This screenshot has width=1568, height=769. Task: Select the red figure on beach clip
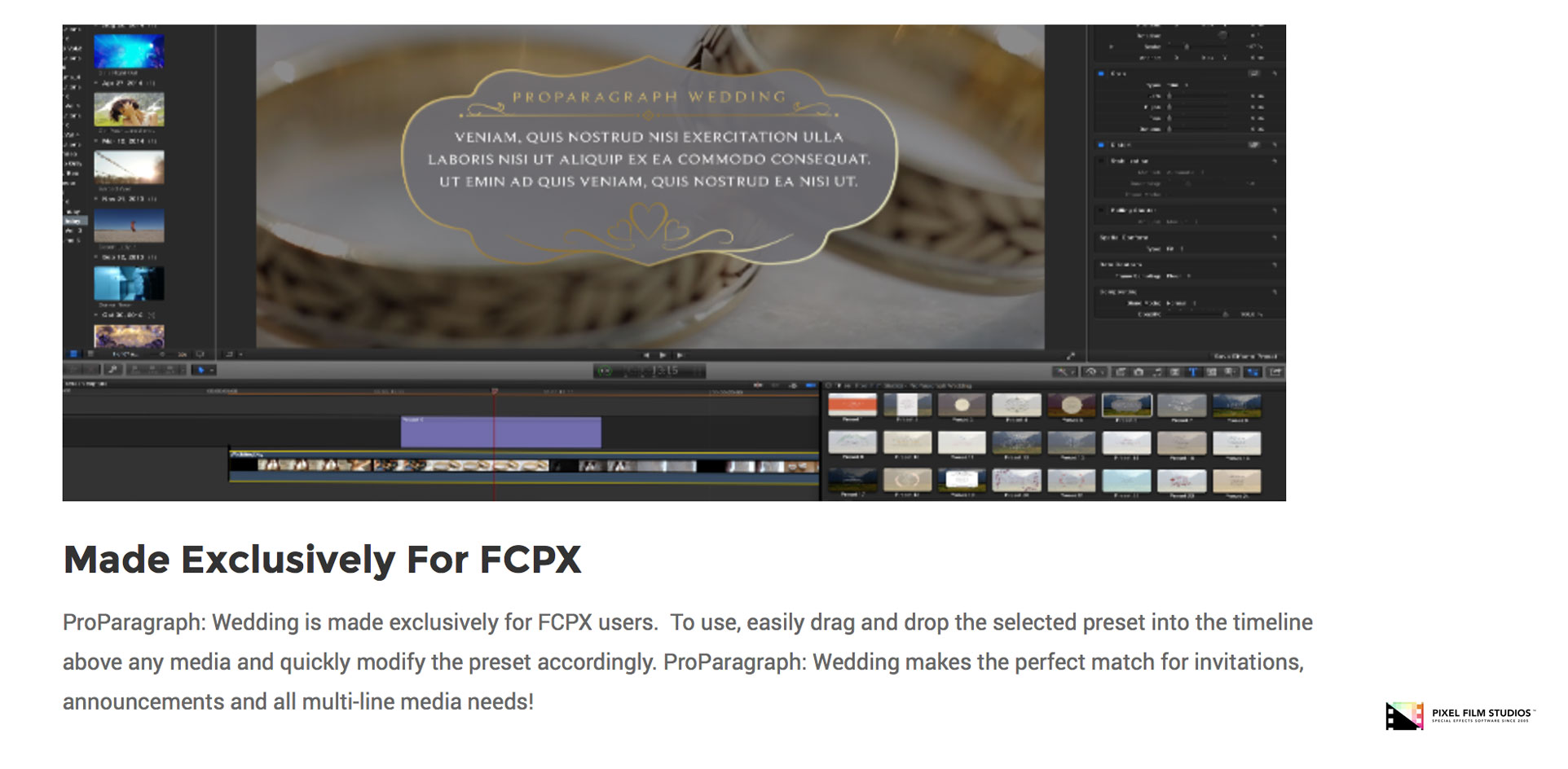[x=129, y=226]
